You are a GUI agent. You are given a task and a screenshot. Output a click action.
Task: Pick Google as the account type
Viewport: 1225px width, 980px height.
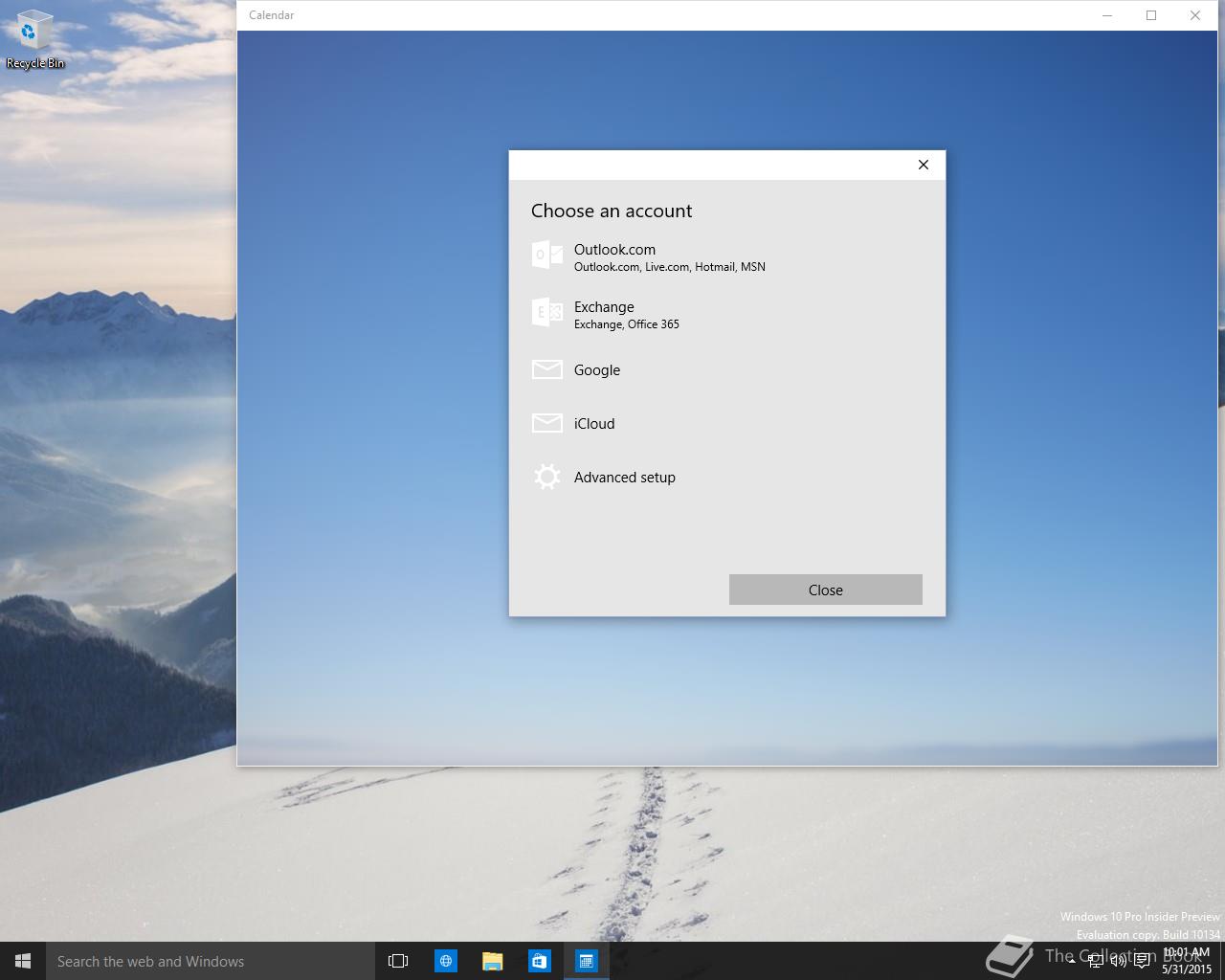pyautogui.click(x=727, y=369)
